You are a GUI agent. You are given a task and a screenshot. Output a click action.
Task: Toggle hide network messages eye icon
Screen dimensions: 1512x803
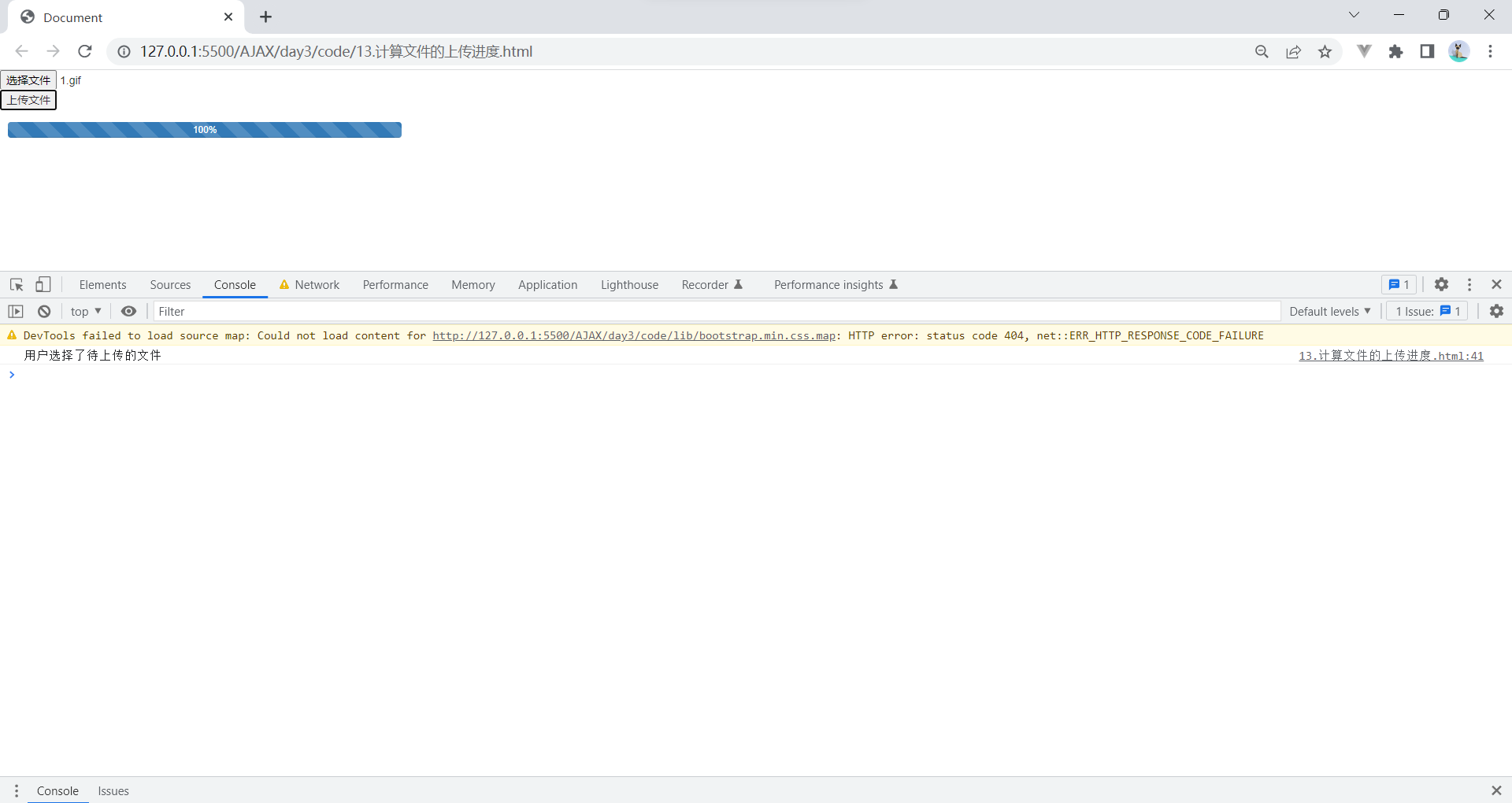[128, 311]
